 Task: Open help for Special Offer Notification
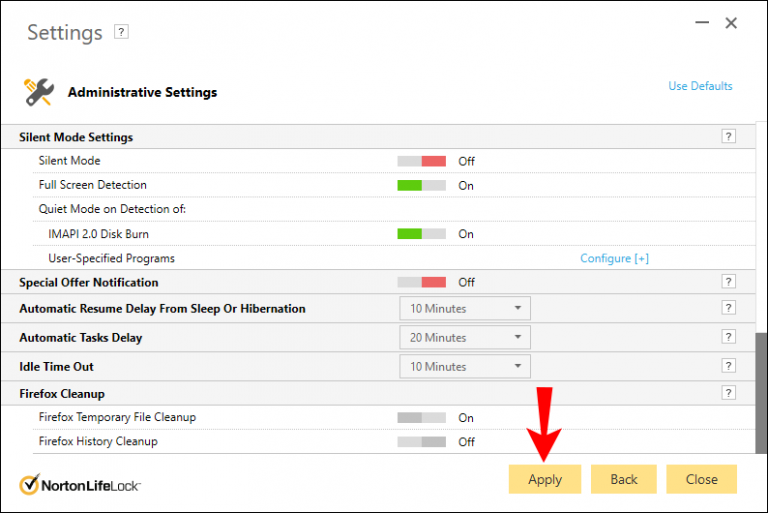pos(729,282)
